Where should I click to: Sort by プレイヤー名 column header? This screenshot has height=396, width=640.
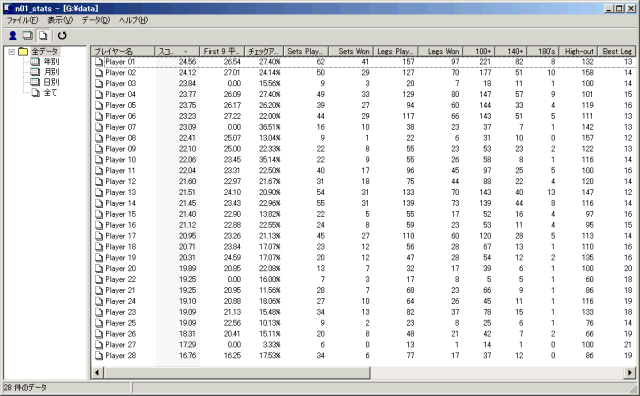[123, 51]
